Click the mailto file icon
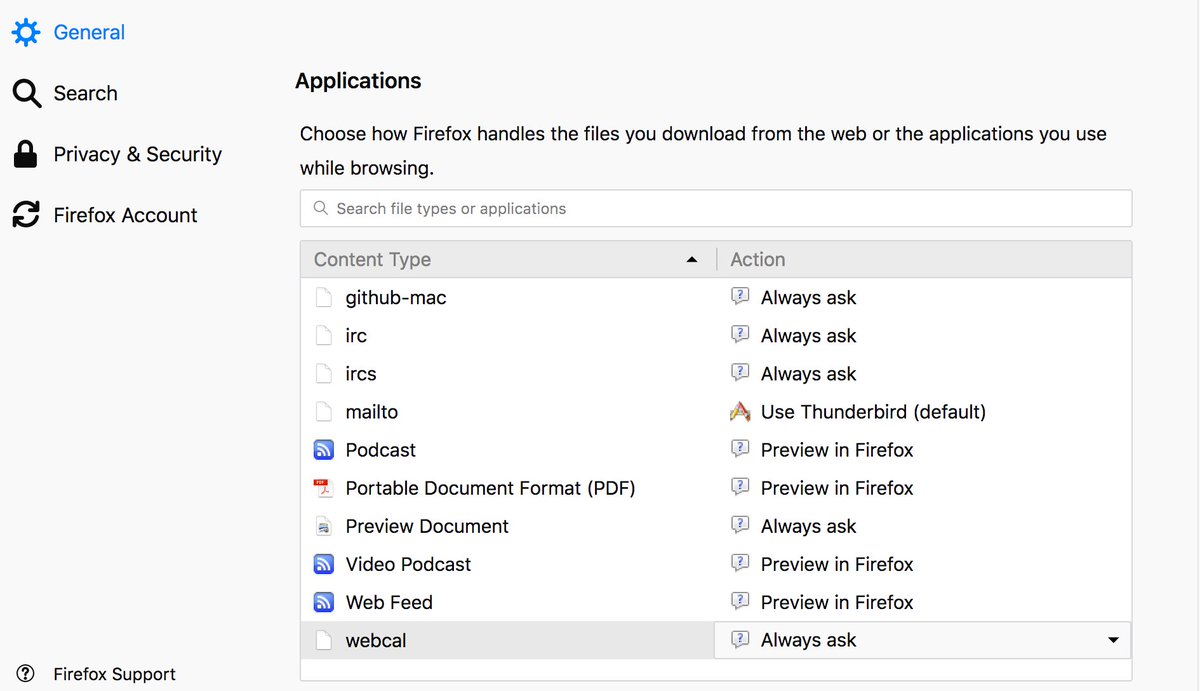The image size is (1200, 691). click(323, 412)
